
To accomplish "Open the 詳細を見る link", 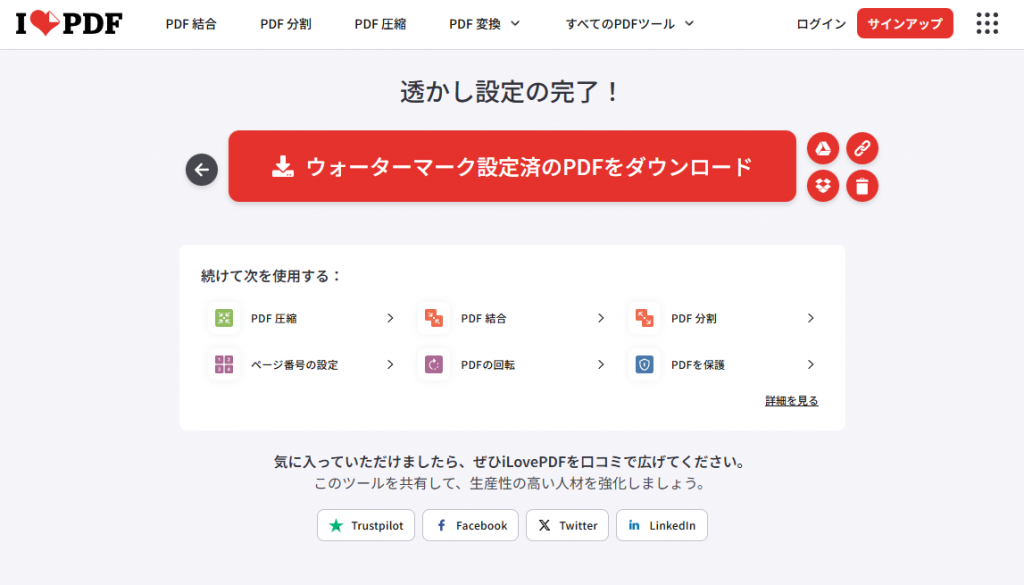I will (791, 401).
